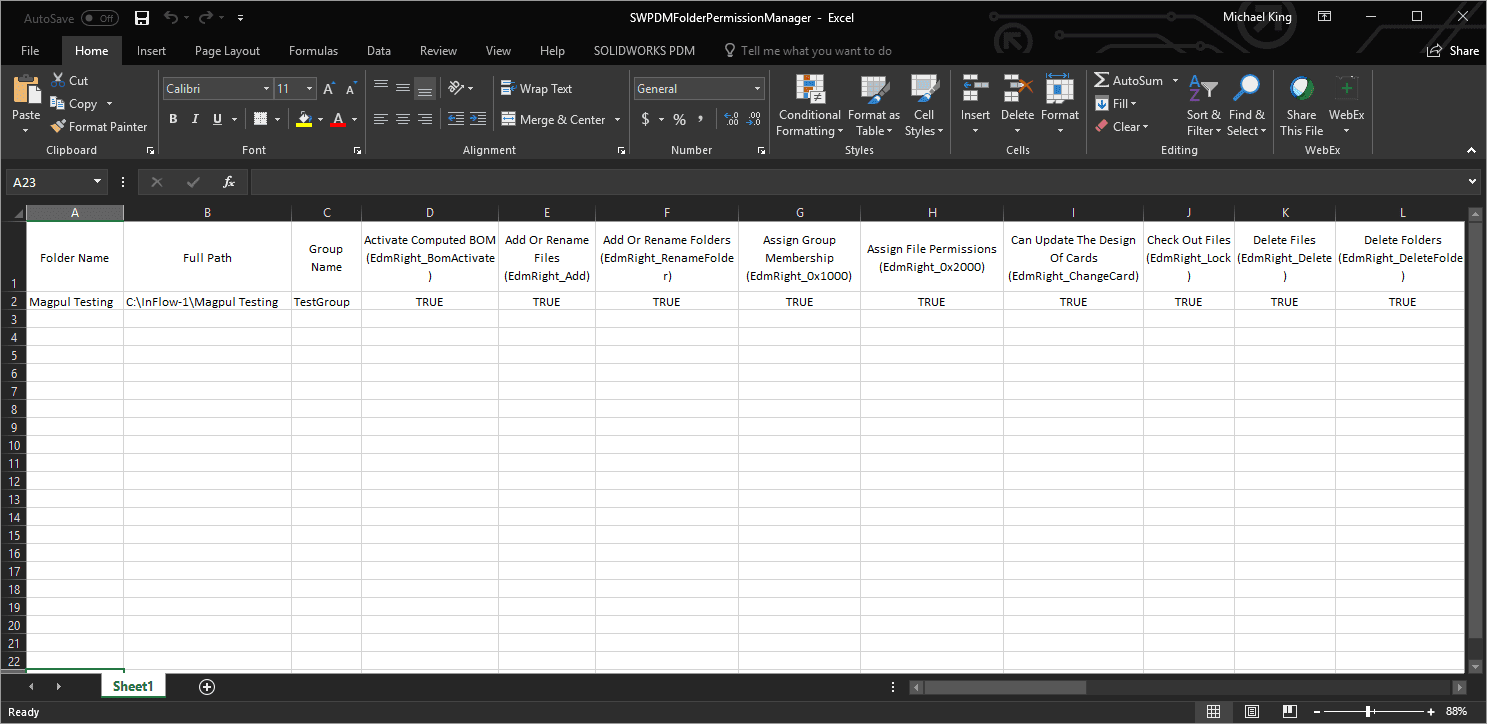The height and width of the screenshot is (724, 1487).
Task: Toggle Italic formatting
Action: [x=195, y=119]
